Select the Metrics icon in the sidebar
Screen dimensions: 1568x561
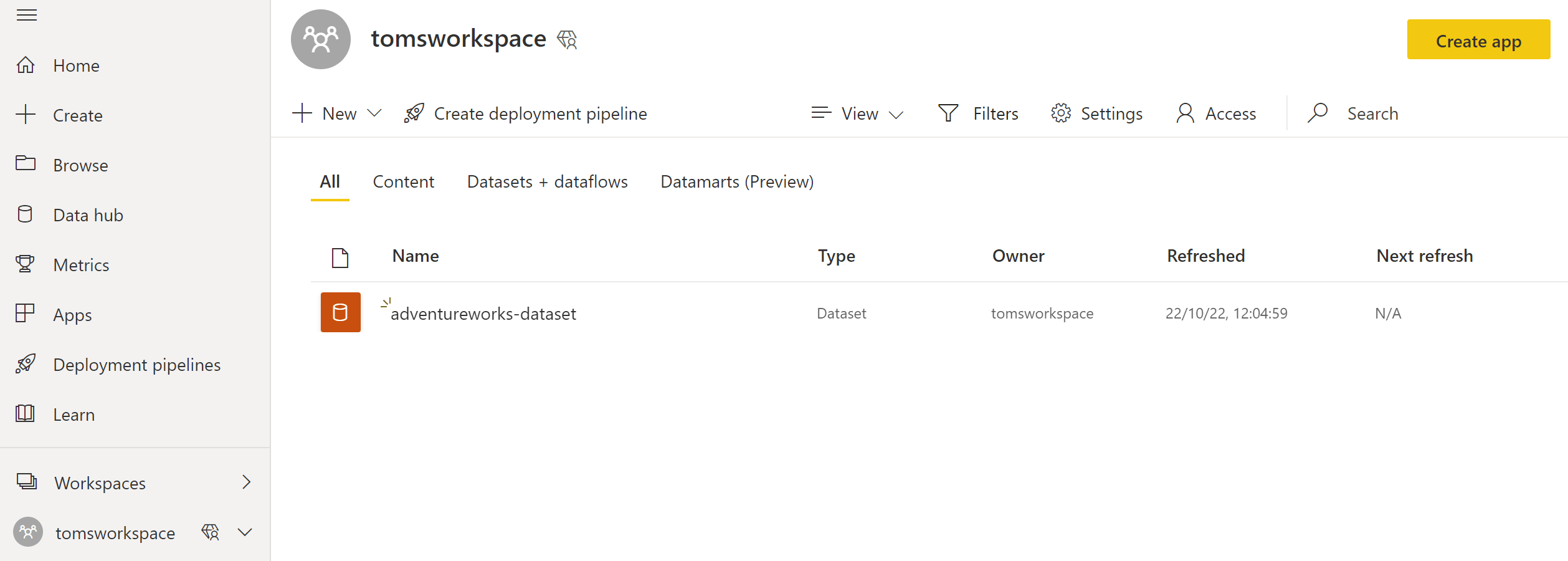[x=25, y=264]
